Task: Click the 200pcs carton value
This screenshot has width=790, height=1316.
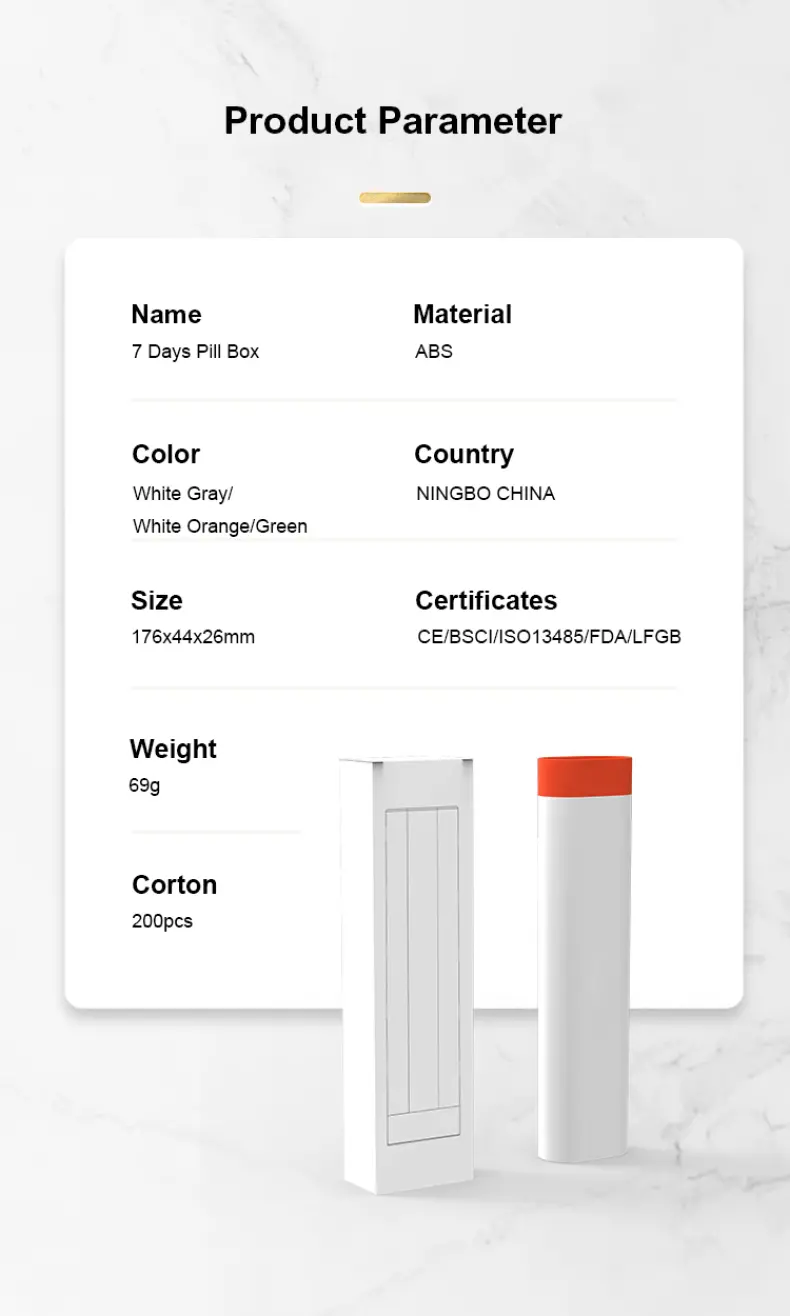Action: (162, 921)
